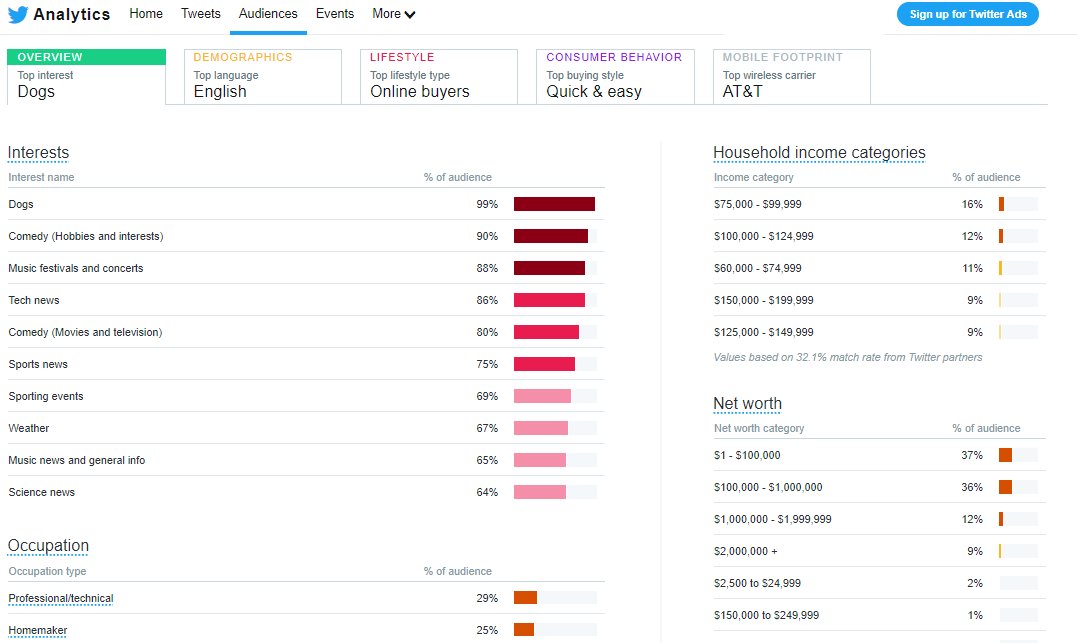Click the Twitter bird logo

coord(19,15)
